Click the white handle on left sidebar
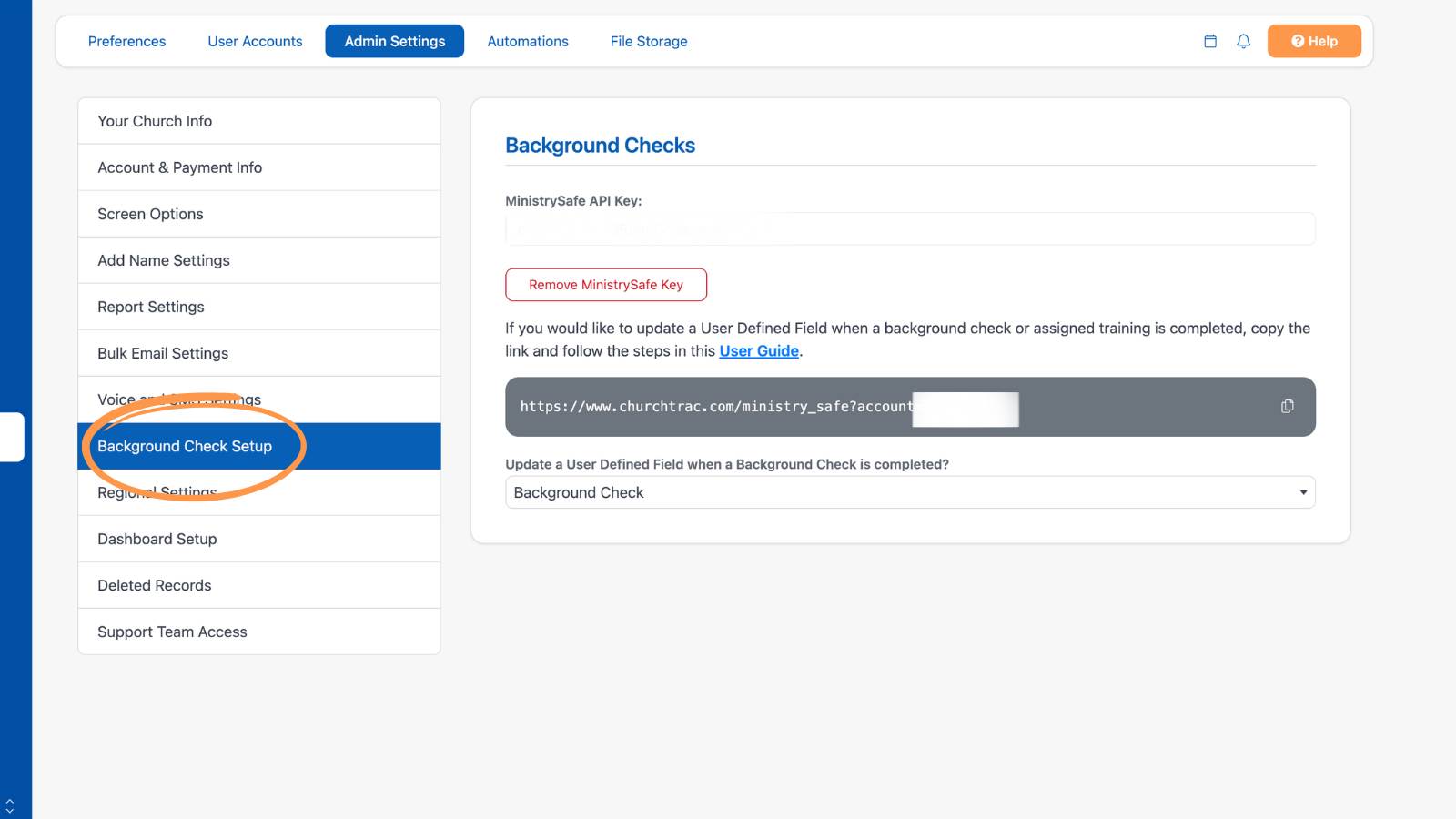 (x=12, y=438)
